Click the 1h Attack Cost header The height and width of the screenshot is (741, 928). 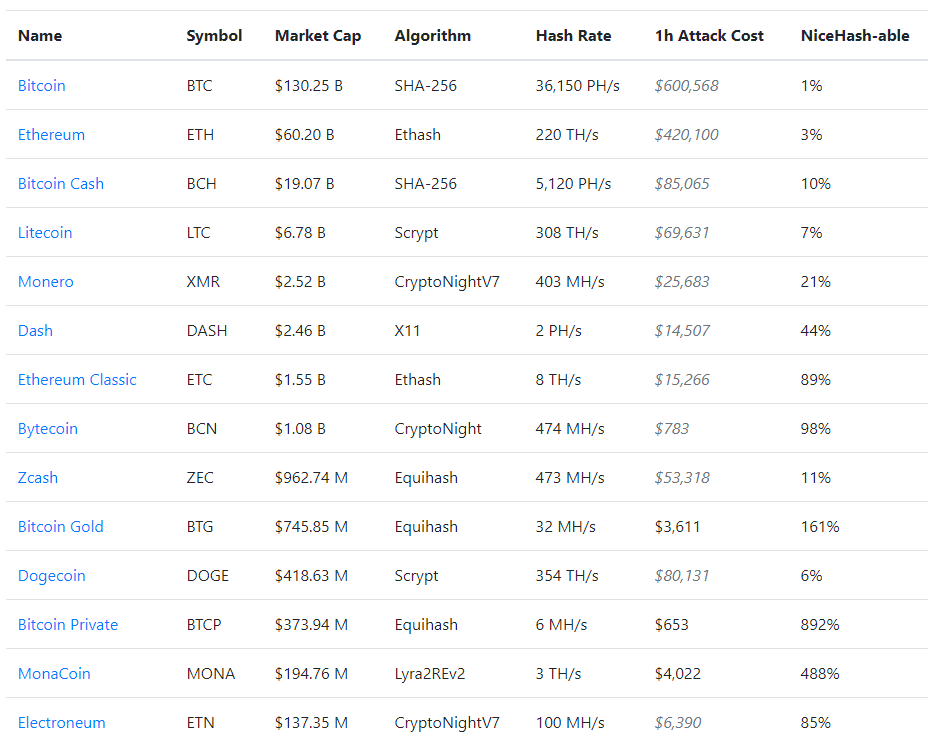click(x=709, y=36)
